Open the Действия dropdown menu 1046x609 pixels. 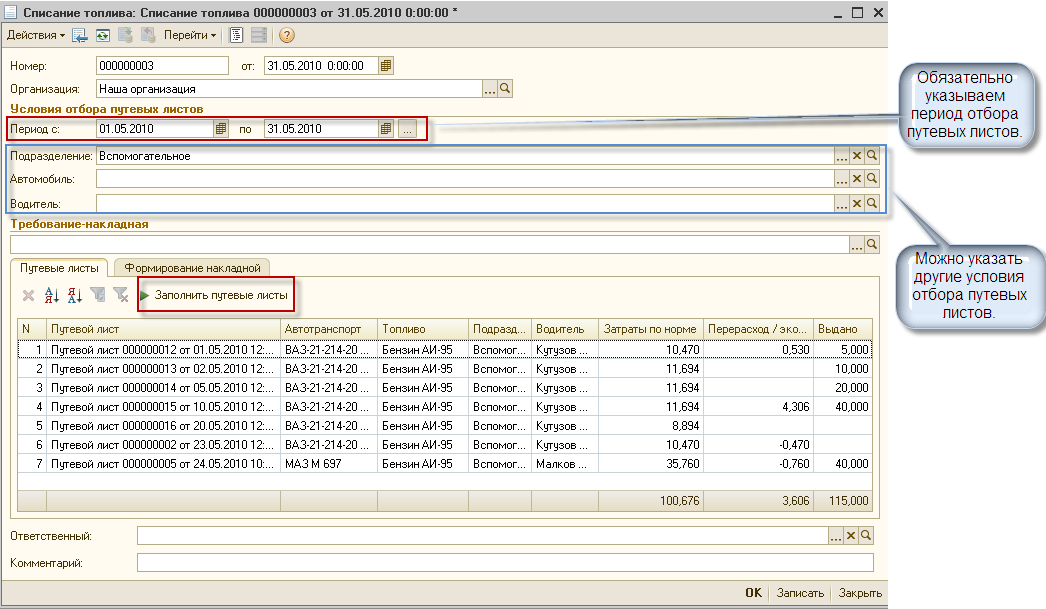[x=35, y=35]
